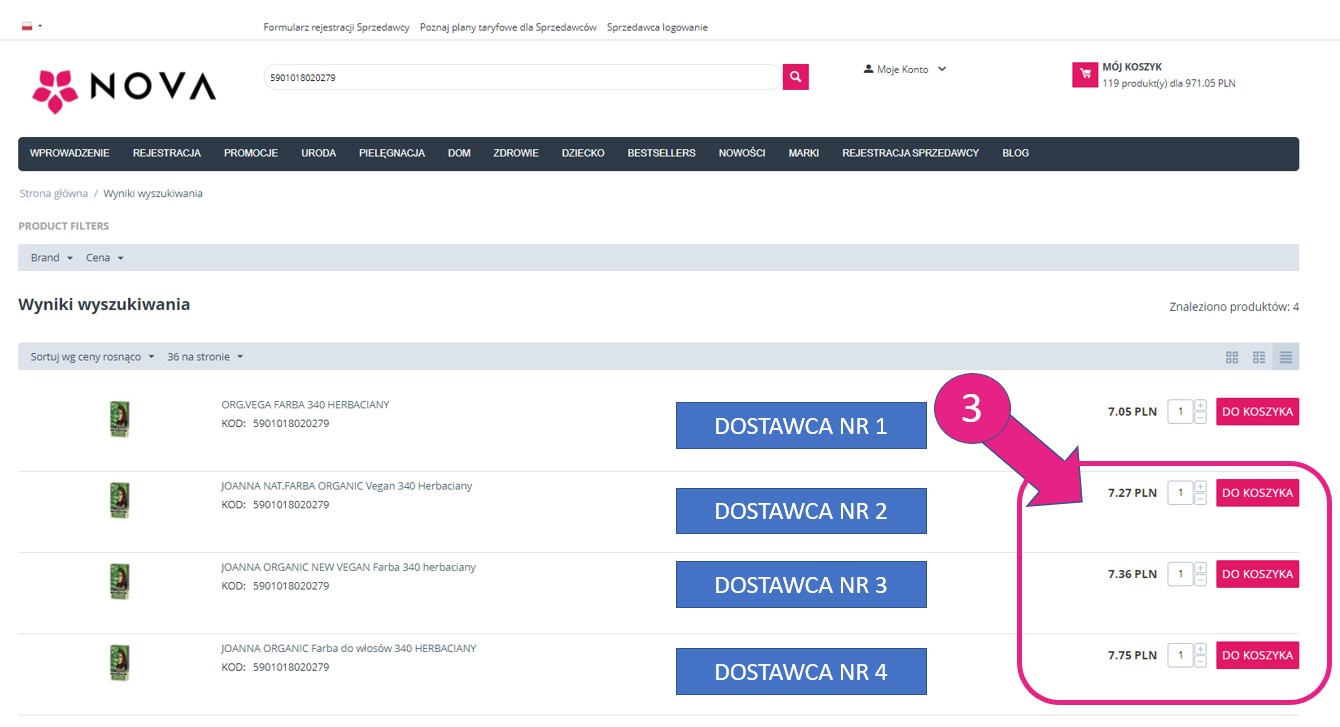Increase quantity for the 7.36 PLN product
The width and height of the screenshot is (1340, 727).
(1200, 568)
